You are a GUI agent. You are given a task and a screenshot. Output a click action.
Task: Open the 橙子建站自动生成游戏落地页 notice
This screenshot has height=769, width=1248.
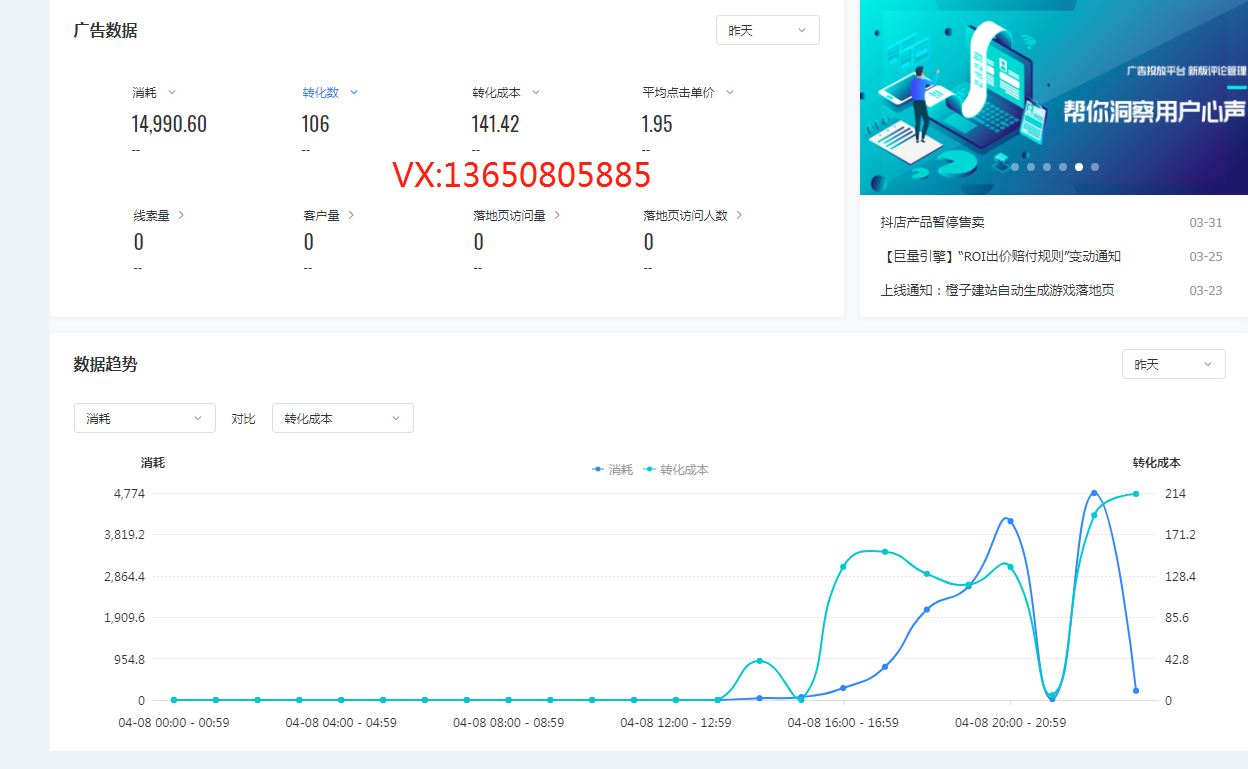click(x=997, y=290)
